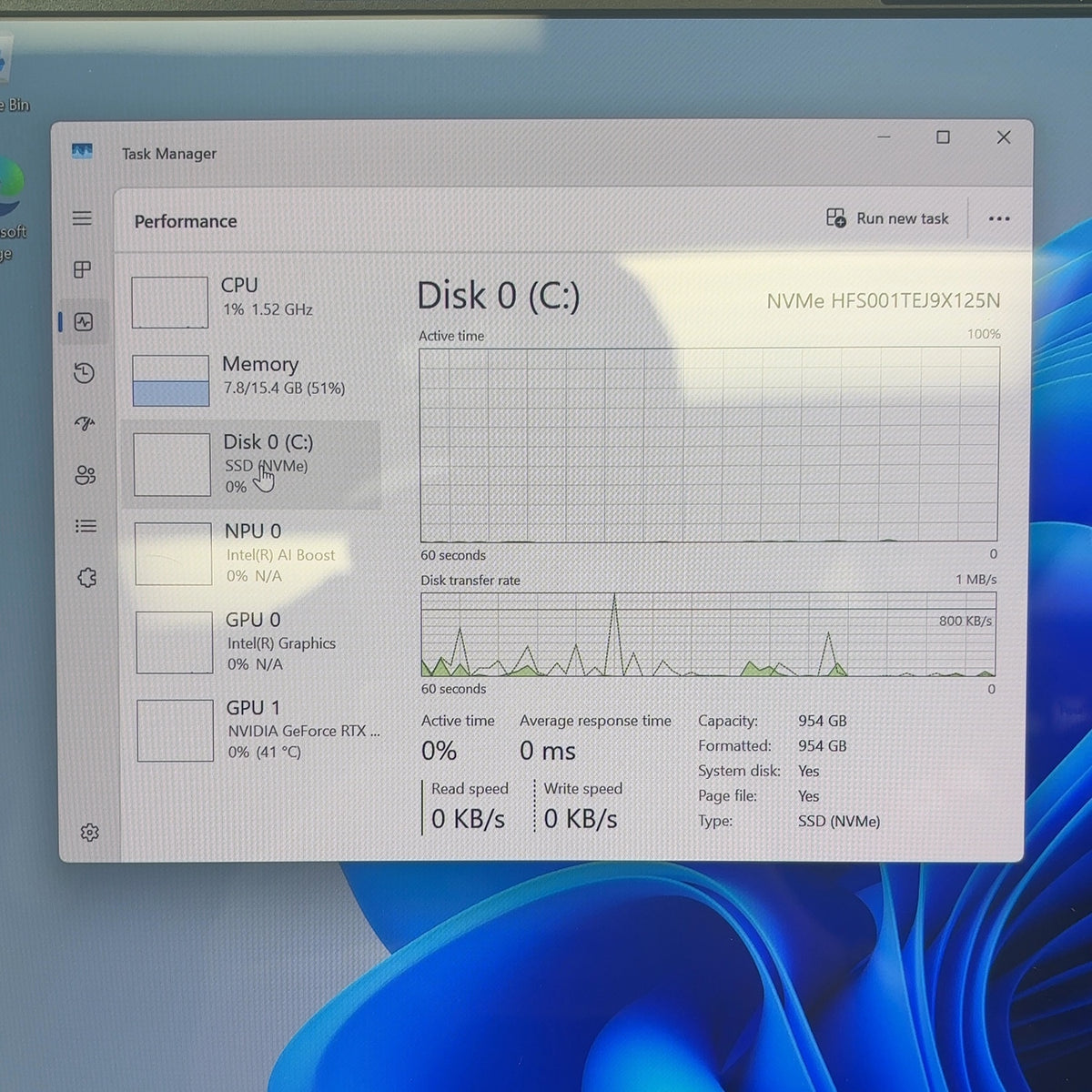Click the CPU mini graph thumbnail
Screen dimensions: 1092x1092
170,302
